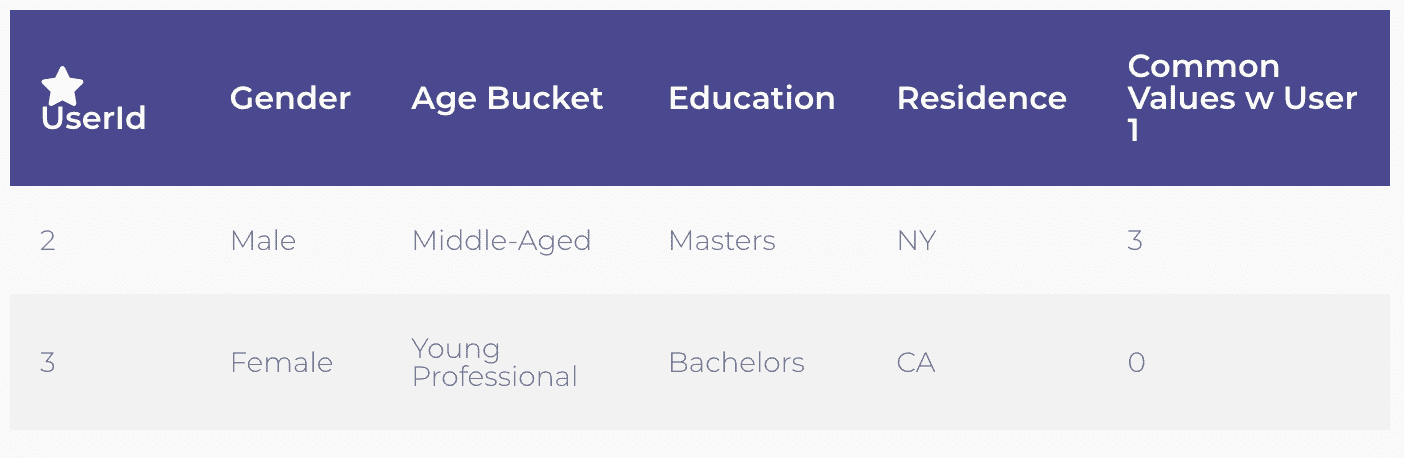Image resolution: width=1404 pixels, height=458 pixels.
Task: Click the CA residence cell
Action: pos(916,362)
